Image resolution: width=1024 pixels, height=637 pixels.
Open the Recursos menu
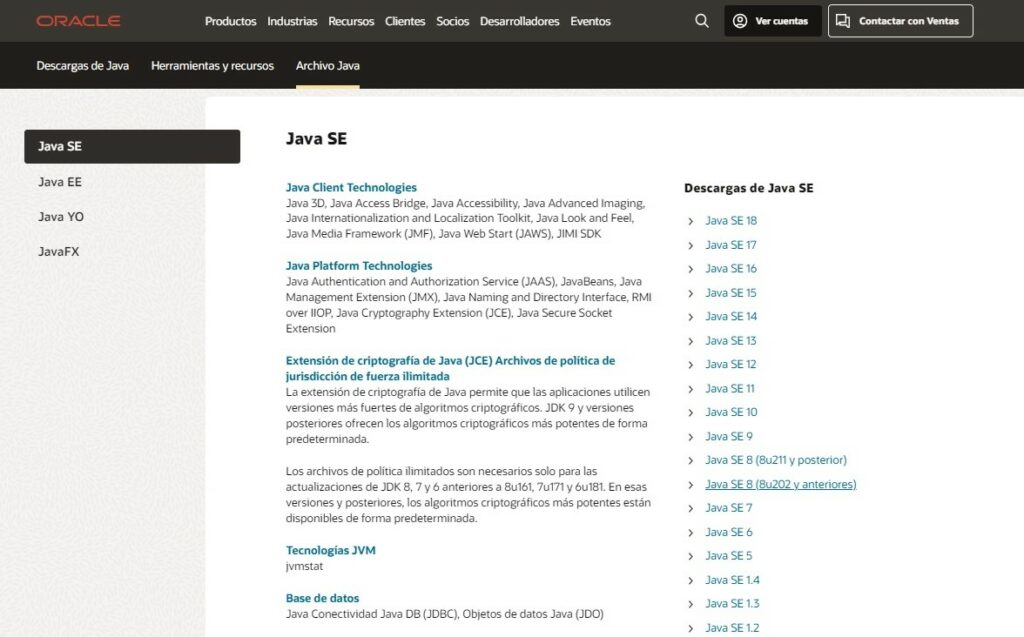pos(351,22)
